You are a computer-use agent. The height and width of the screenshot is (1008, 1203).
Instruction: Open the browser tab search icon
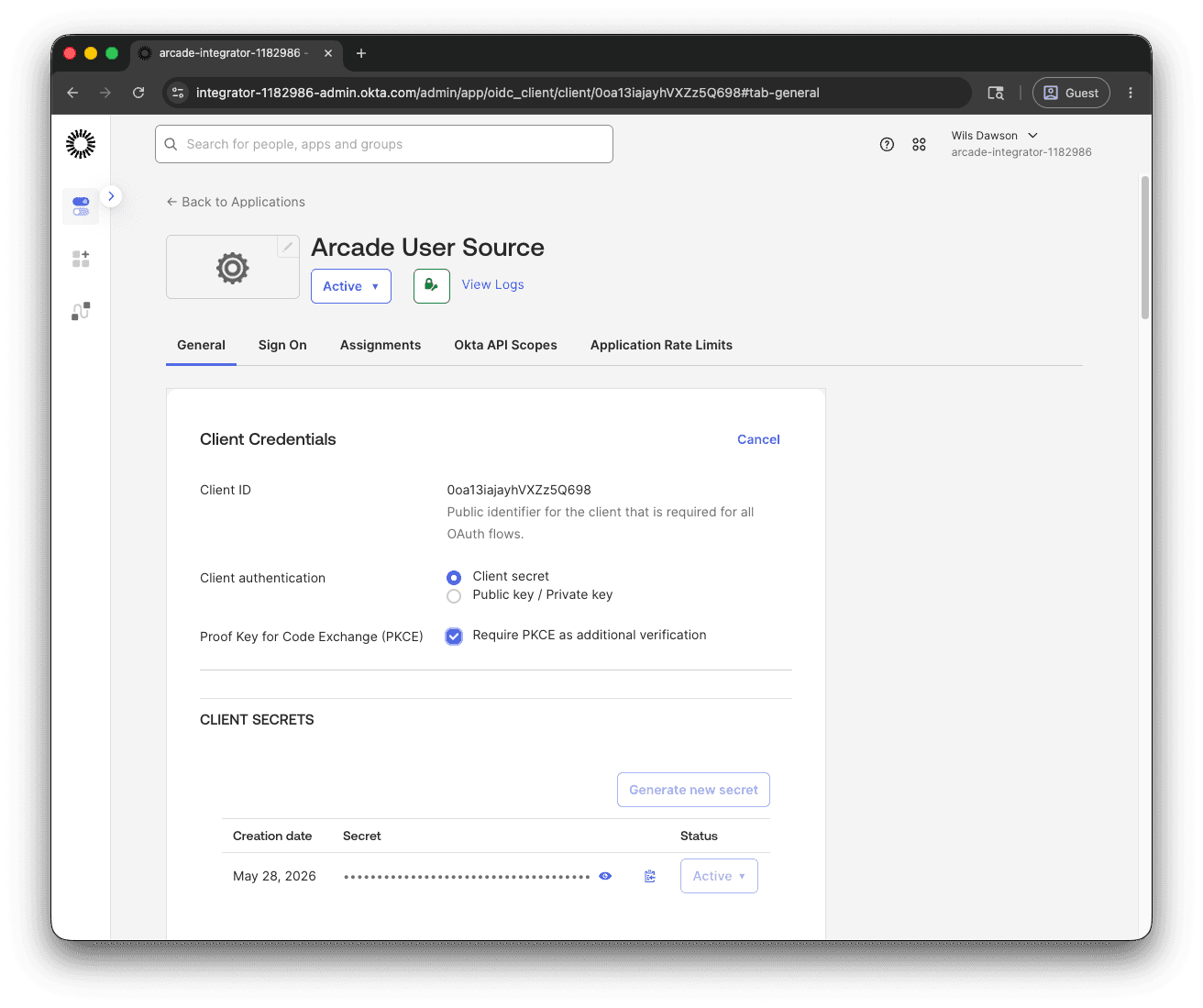coord(996,93)
